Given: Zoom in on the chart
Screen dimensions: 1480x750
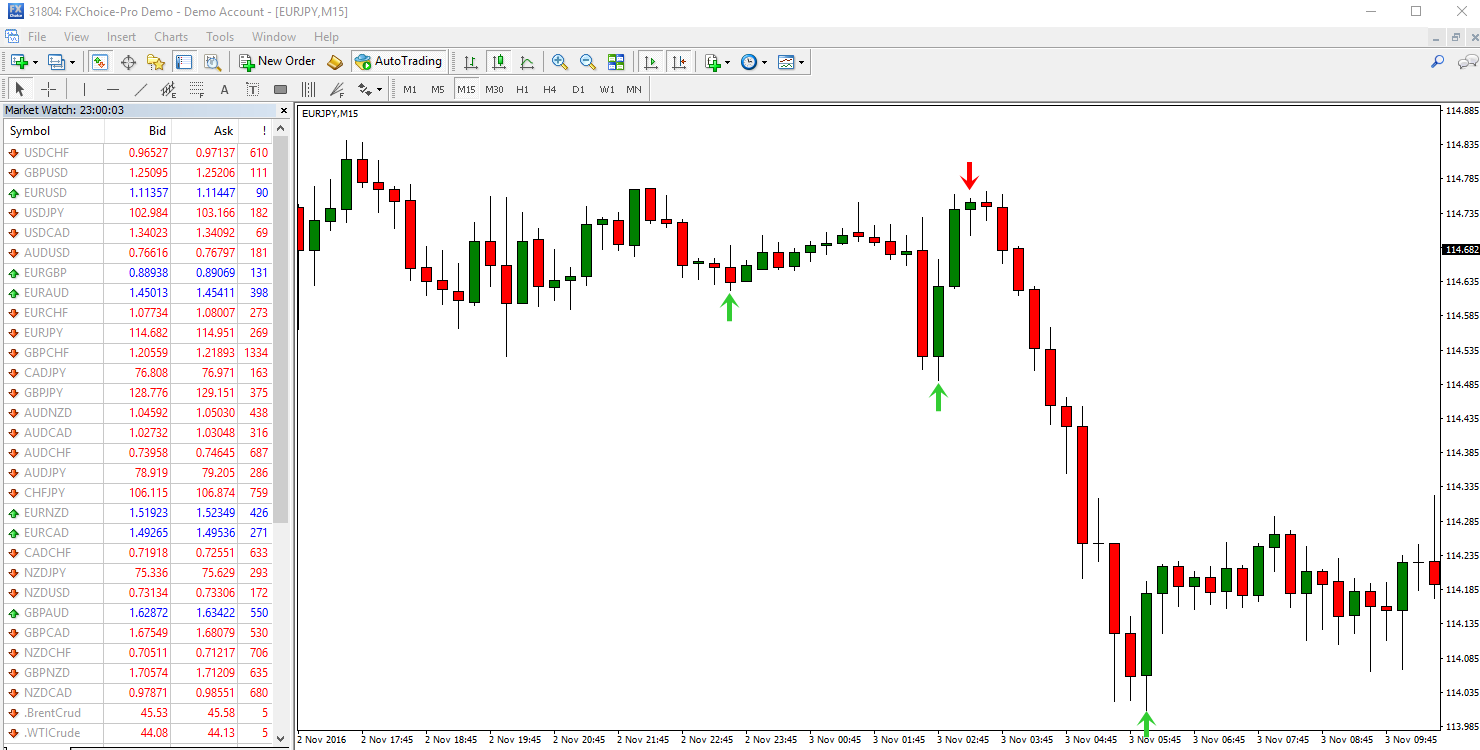Looking at the screenshot, I should [x=560, y=62].
